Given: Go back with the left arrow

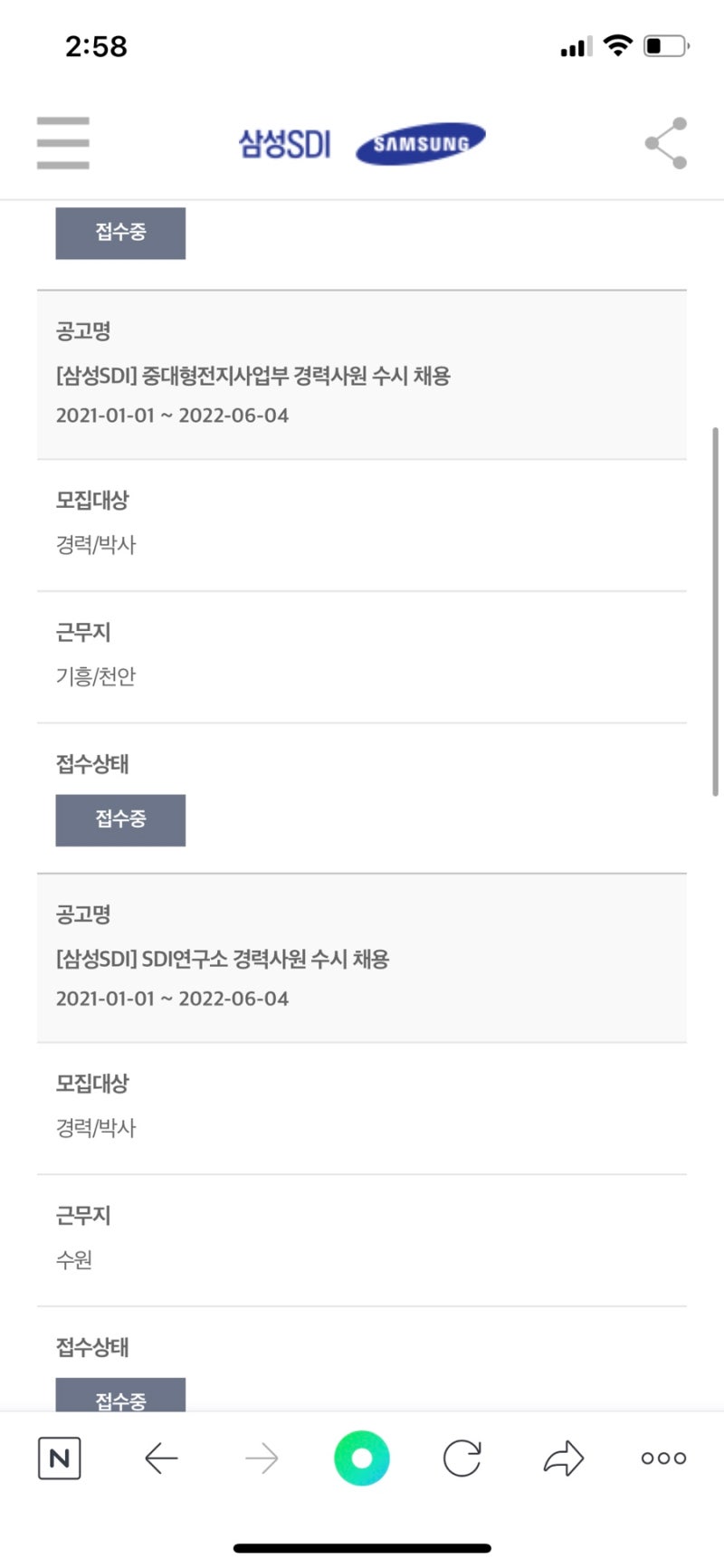Looking at the screenshot, I should [161, 1458].
